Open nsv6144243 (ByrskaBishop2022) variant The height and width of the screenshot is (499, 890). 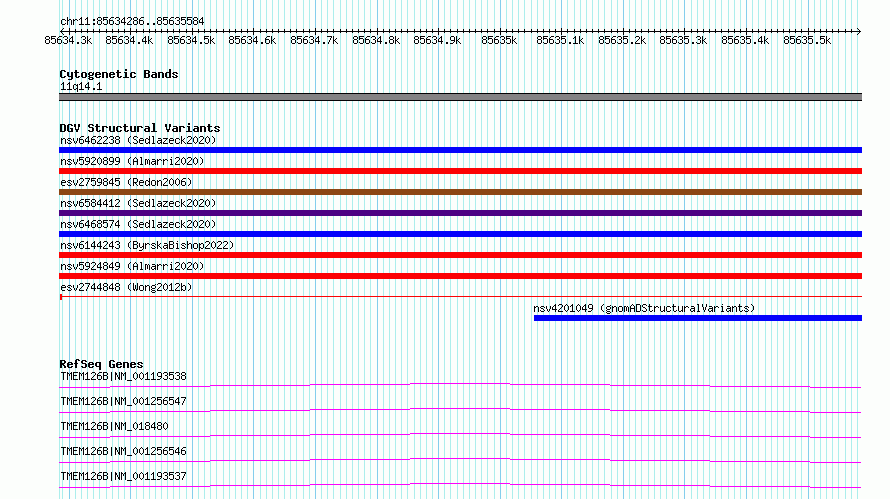(x=147, y=245)
